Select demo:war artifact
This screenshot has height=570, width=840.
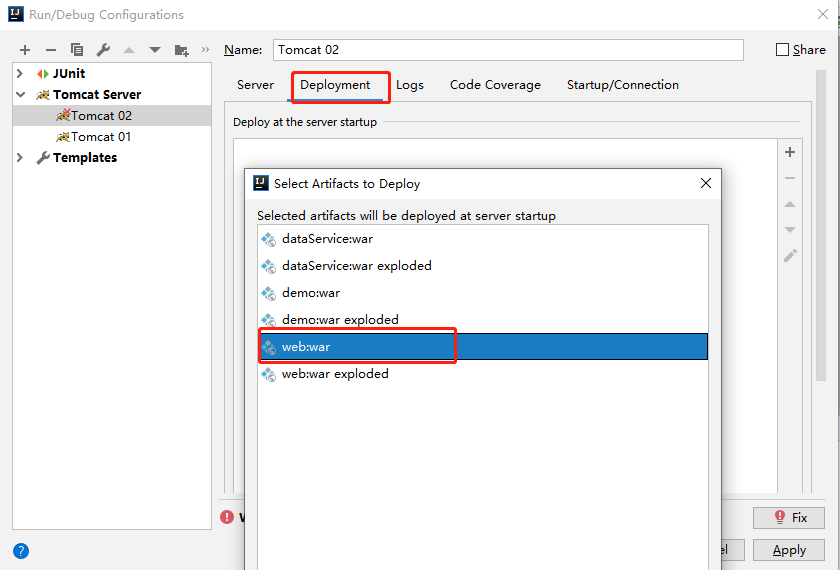point(483,293)
